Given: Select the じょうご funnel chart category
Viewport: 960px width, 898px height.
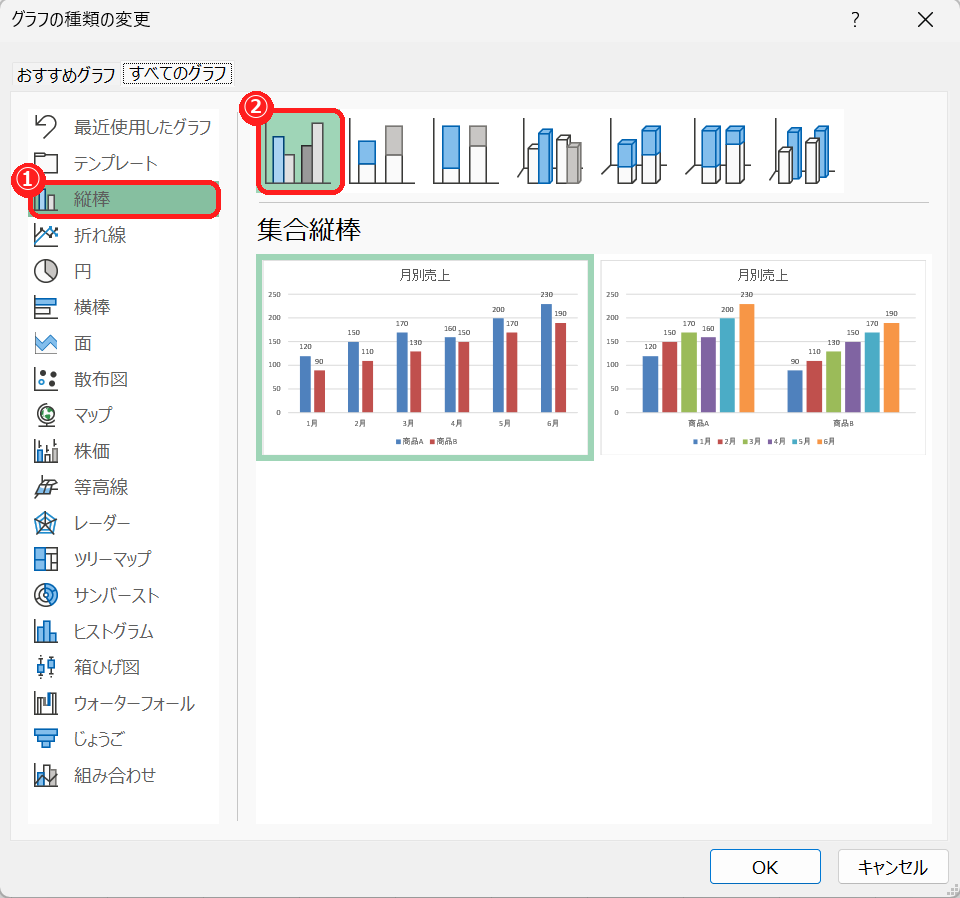Looking at the screenshot, I should click(x=123, y=739).
